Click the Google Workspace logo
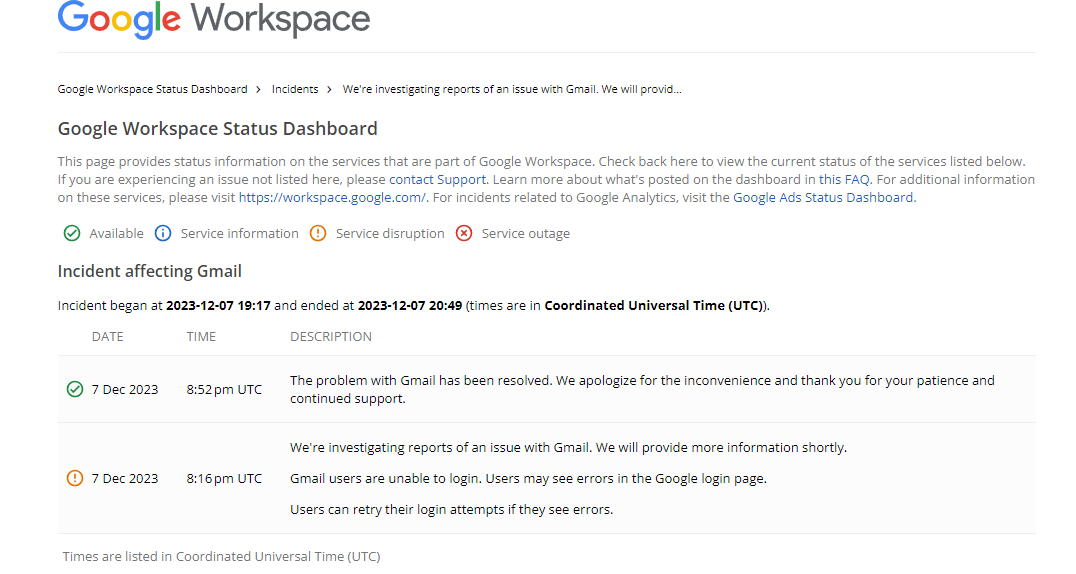This screenshot has height=574, width=1076. tap(213, 19)
